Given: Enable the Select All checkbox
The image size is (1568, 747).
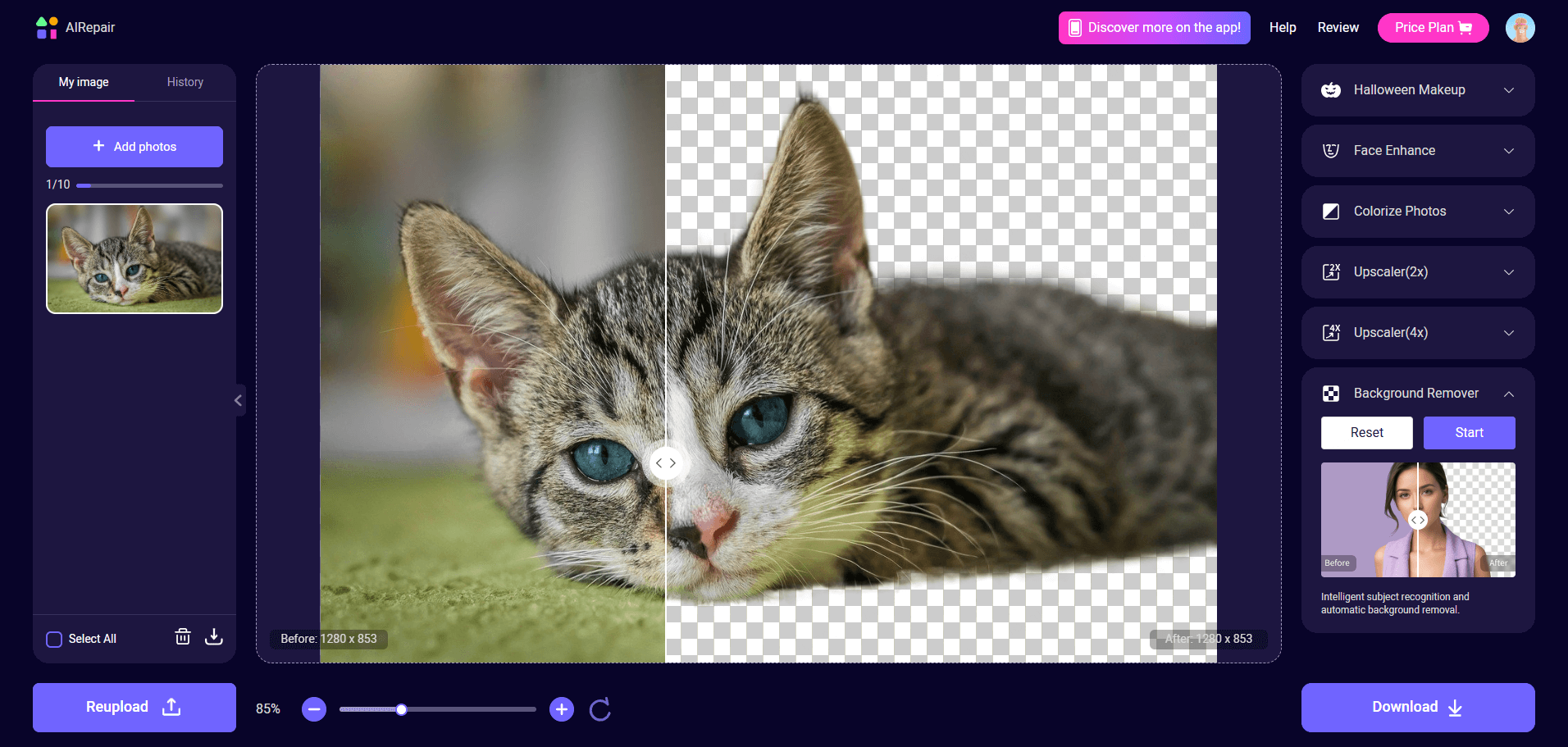Looking at the screenshot, I should pos(54,639).
